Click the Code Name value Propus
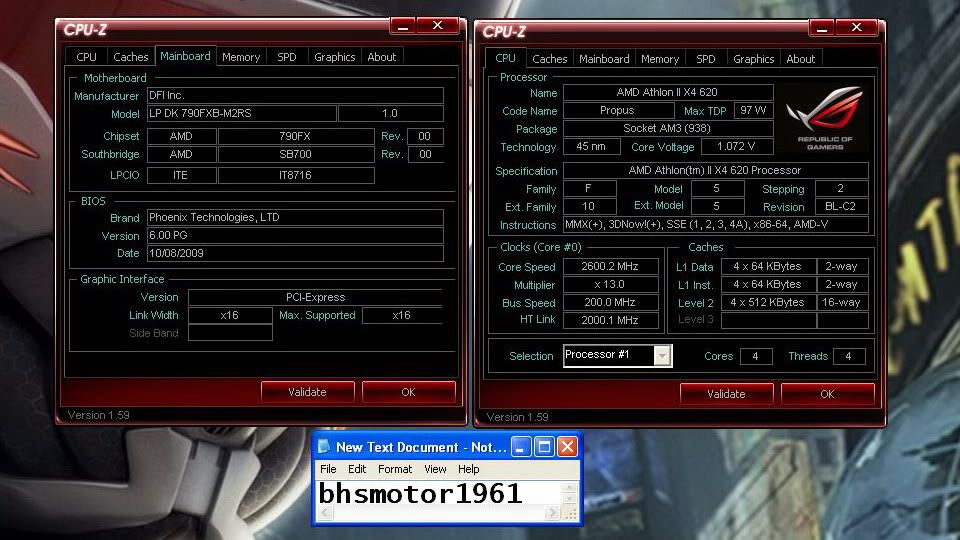The height and width of the screenshot is (540, 960). 618,110
